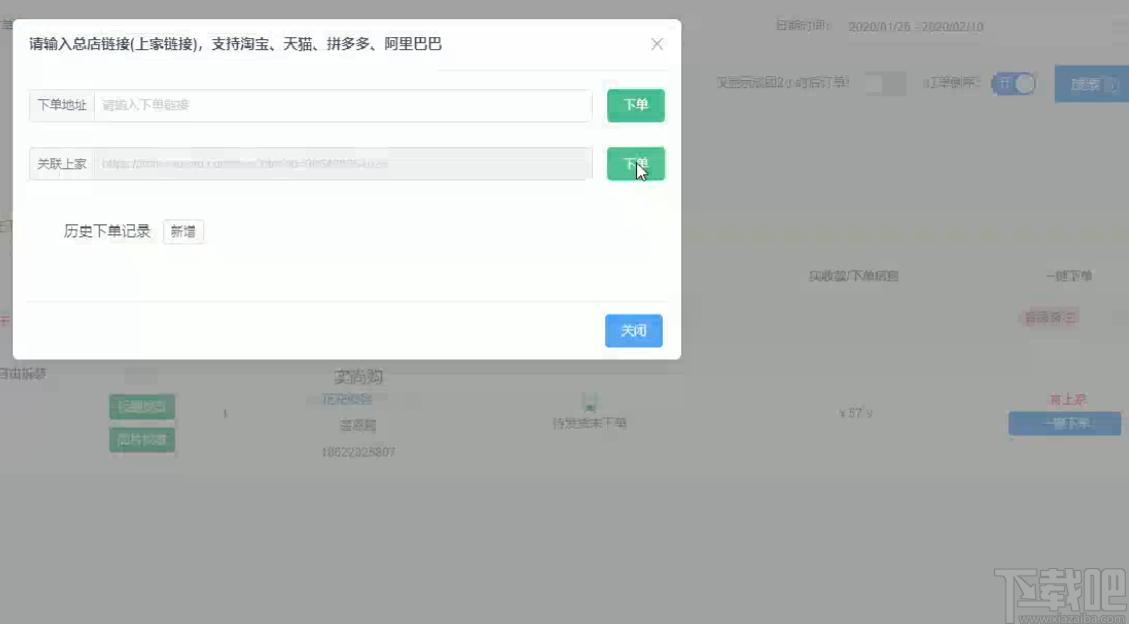Click the 待发货未下单 status text
The height and width of the screenshot is (624, 1129).
590,423
